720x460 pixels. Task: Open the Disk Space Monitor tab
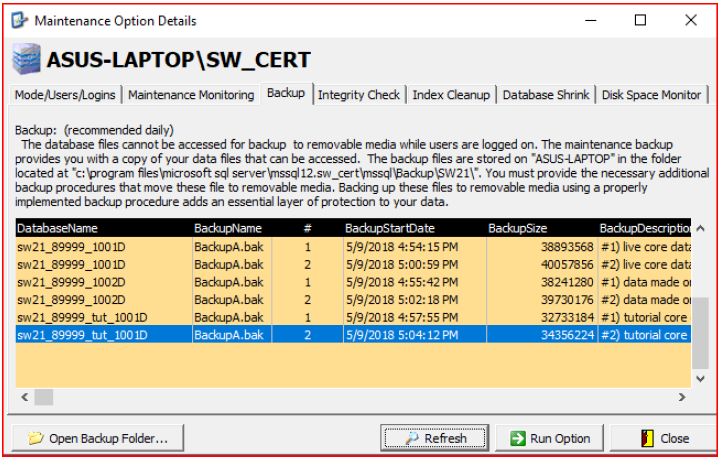pos(651,95)
